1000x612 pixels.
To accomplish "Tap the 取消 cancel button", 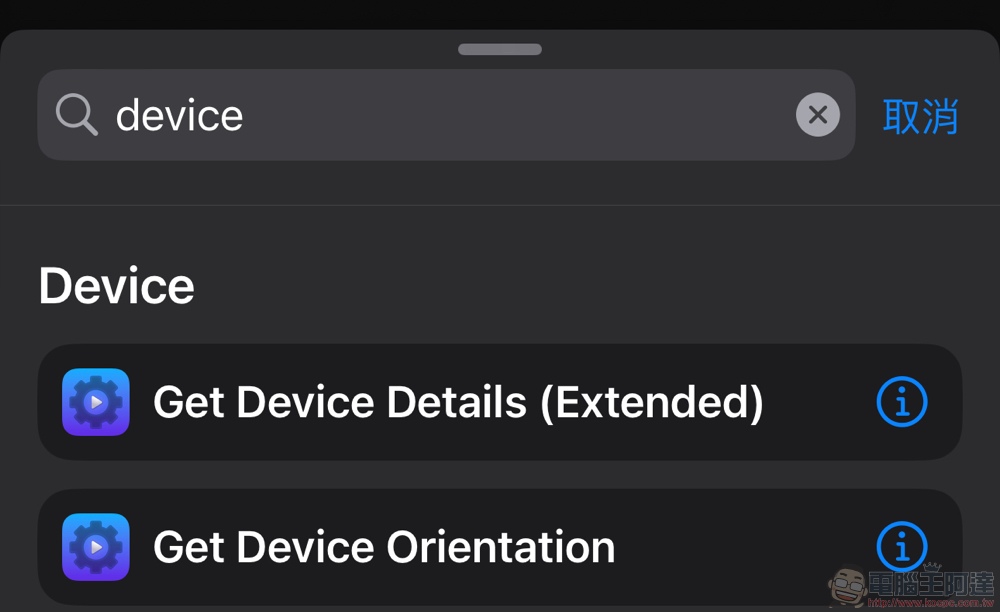I will click(920, 116).
